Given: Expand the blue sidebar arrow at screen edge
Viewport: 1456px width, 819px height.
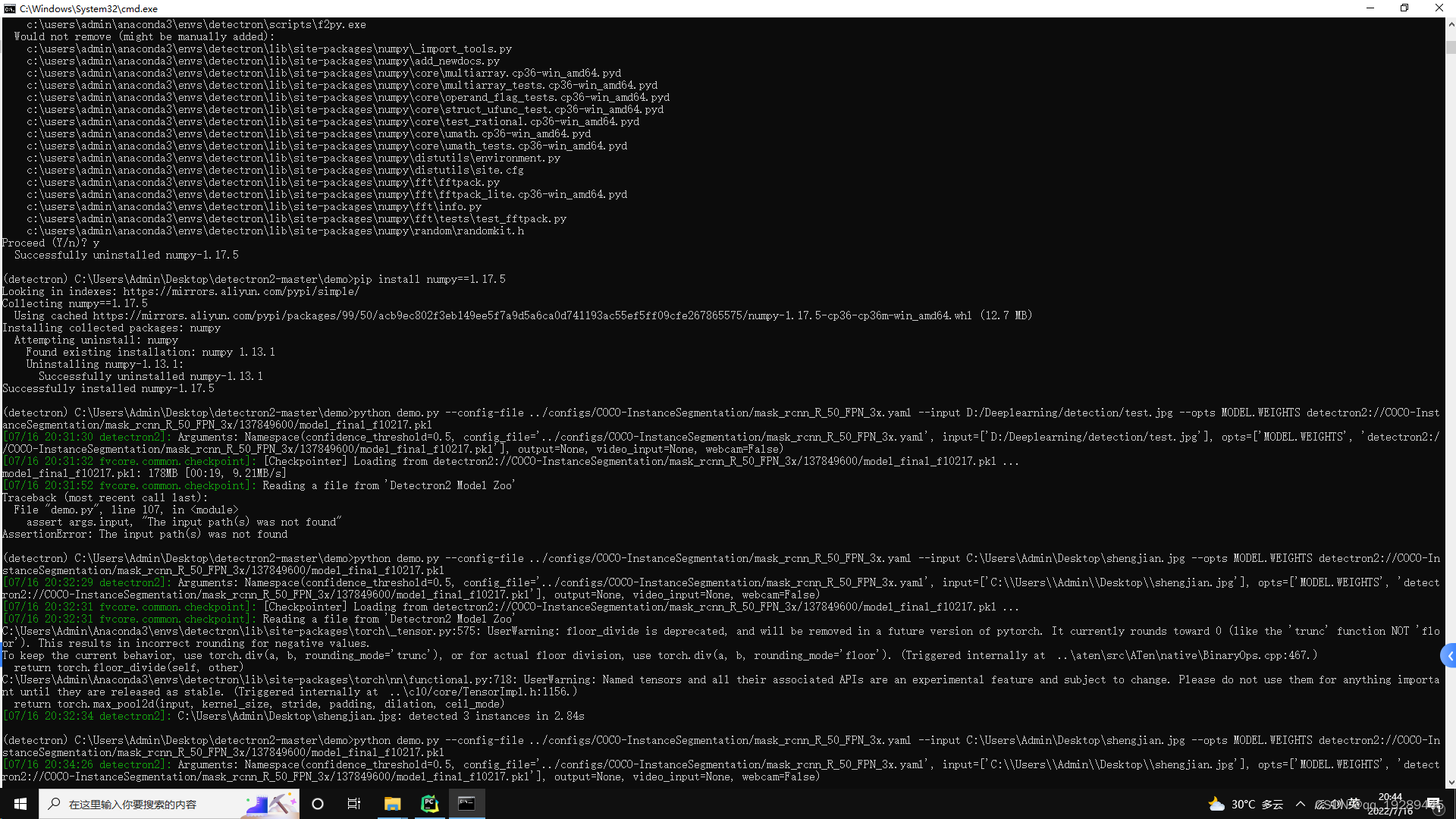Looking at the screenshot, I should [x=1448, y=655].
